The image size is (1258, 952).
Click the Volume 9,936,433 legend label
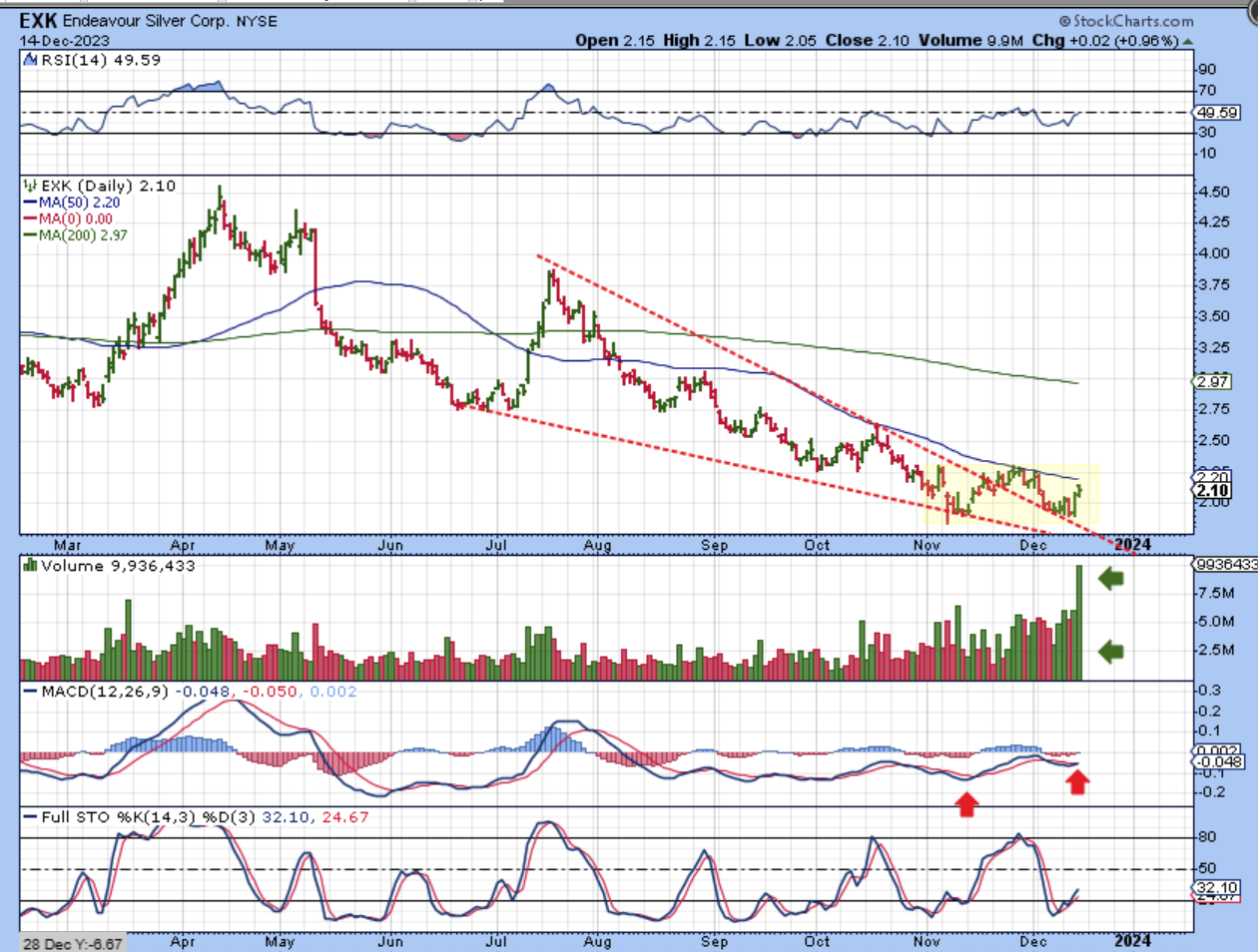[119, 566]
